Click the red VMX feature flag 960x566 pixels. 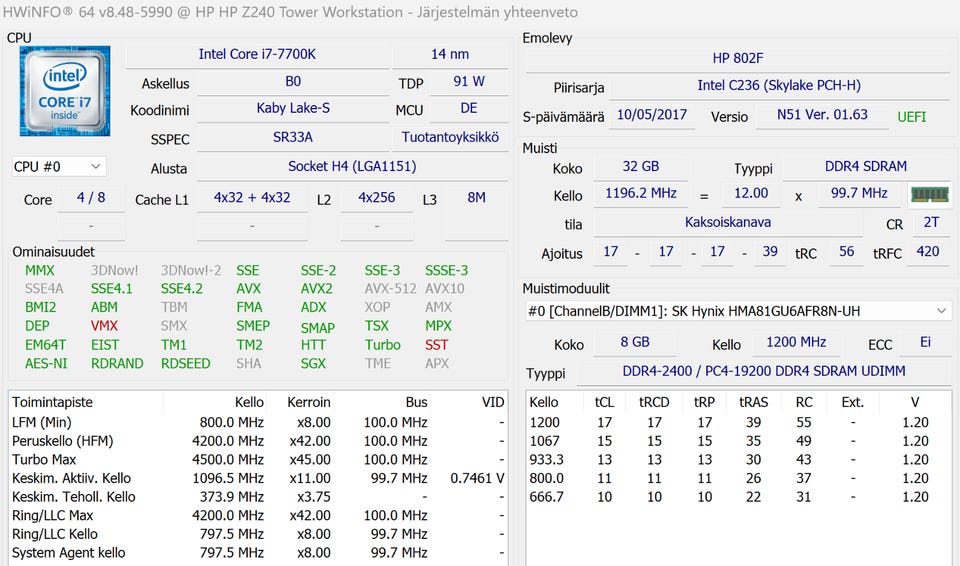pyautogui.click(x=104, y=326)
